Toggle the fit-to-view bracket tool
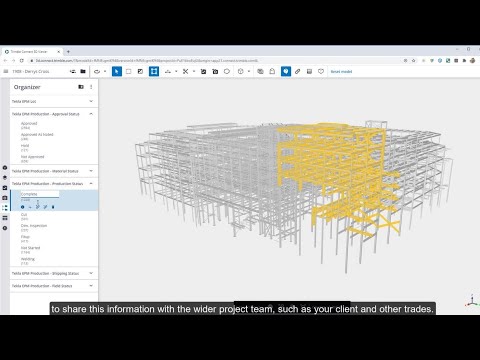The height and width of the screenshot is (360, 480). (x=154, y=71)
